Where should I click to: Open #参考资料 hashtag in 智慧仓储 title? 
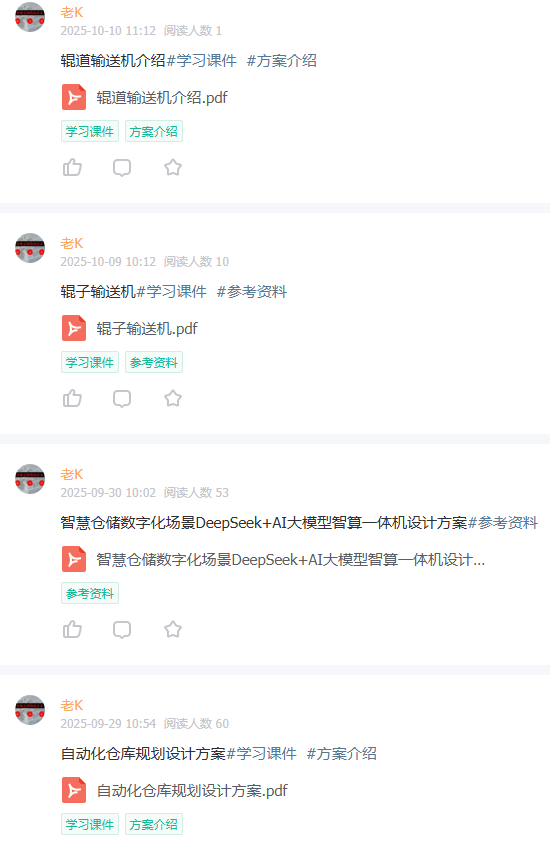(503, 523)
